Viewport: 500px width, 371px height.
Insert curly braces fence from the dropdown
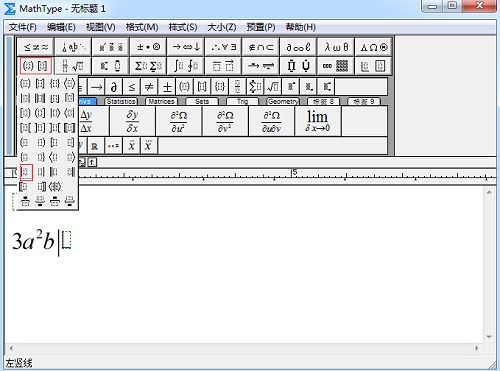[55, 83]
